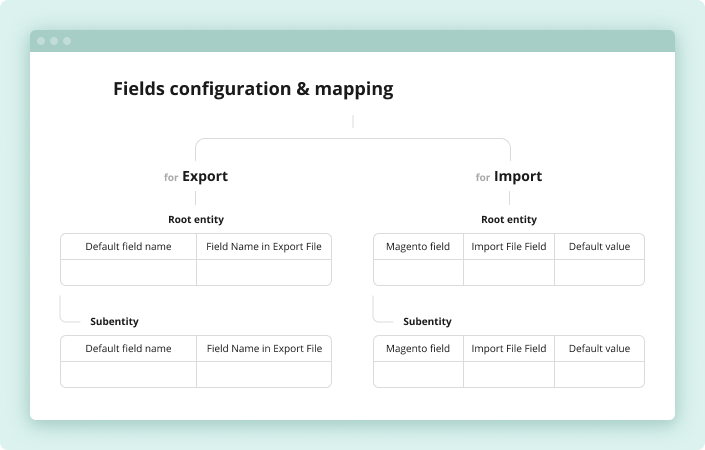705x450 pixels.
Task: Click the Fields configuration & mapping heading
Action: (253, 89)
